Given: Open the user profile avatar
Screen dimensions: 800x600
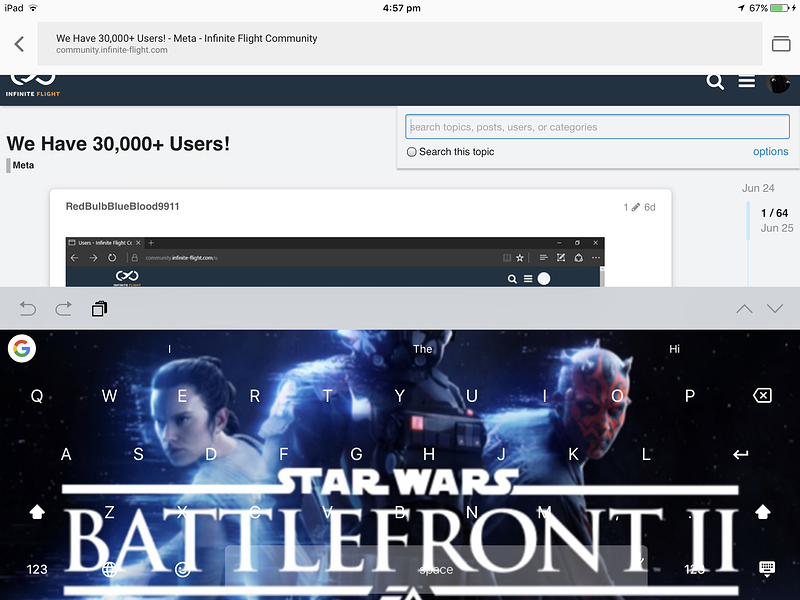Looking at the screenshot, I should (x=779, y=83).
